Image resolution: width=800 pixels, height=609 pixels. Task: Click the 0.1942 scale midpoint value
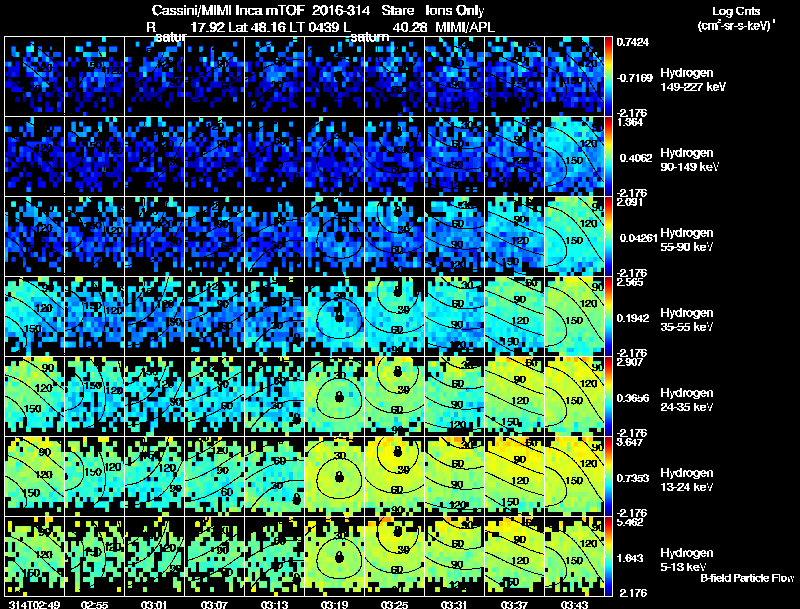point(635,318)
